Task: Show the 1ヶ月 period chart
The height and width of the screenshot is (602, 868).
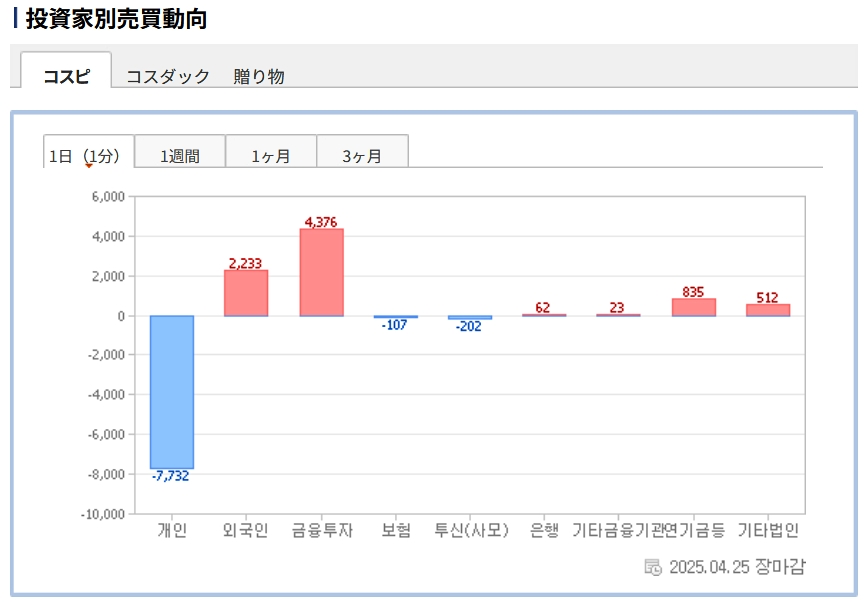Action: coord(271,156)
